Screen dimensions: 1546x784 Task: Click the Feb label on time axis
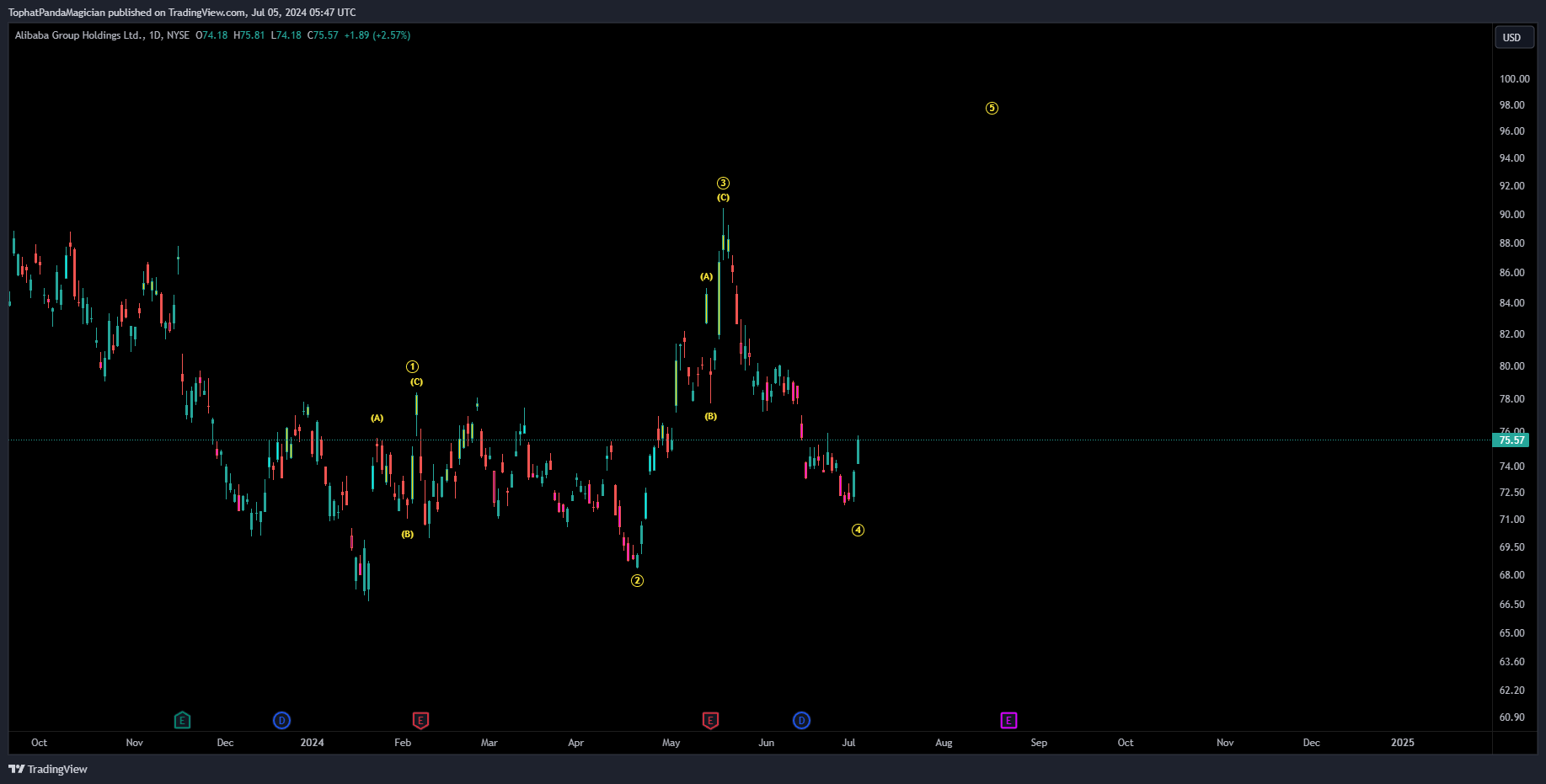(403, 742)
